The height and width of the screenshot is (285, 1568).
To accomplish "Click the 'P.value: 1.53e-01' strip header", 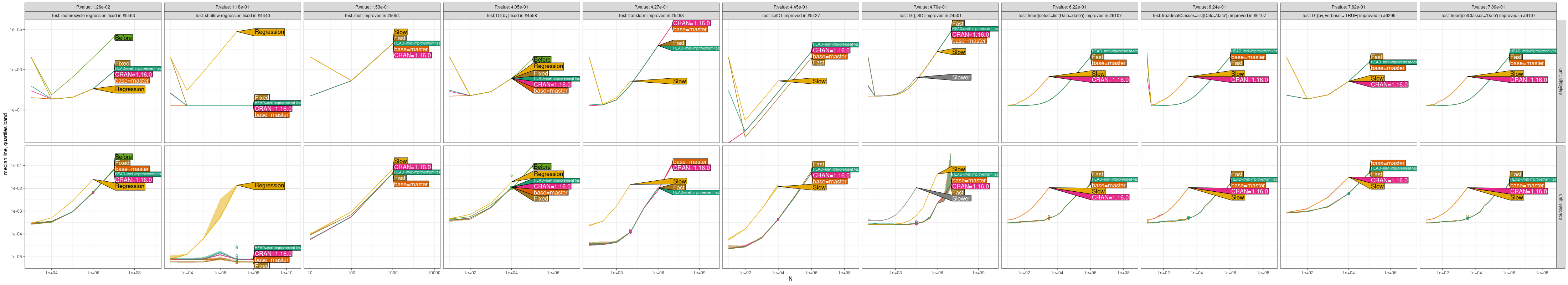I will click(x=372, y=7).
